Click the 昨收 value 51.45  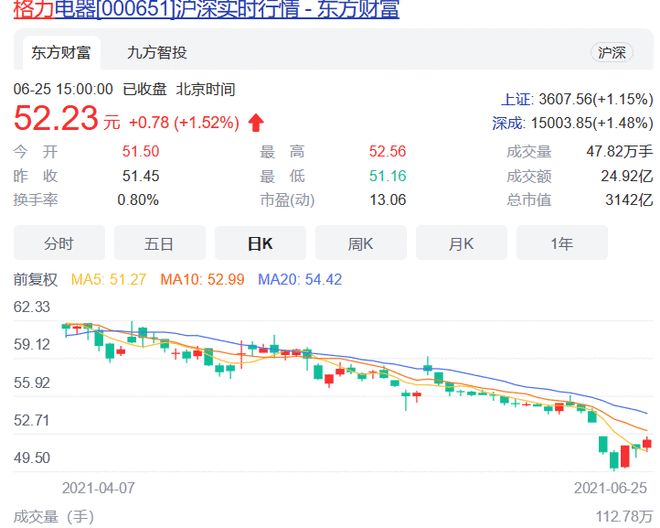tap(141, 176)
